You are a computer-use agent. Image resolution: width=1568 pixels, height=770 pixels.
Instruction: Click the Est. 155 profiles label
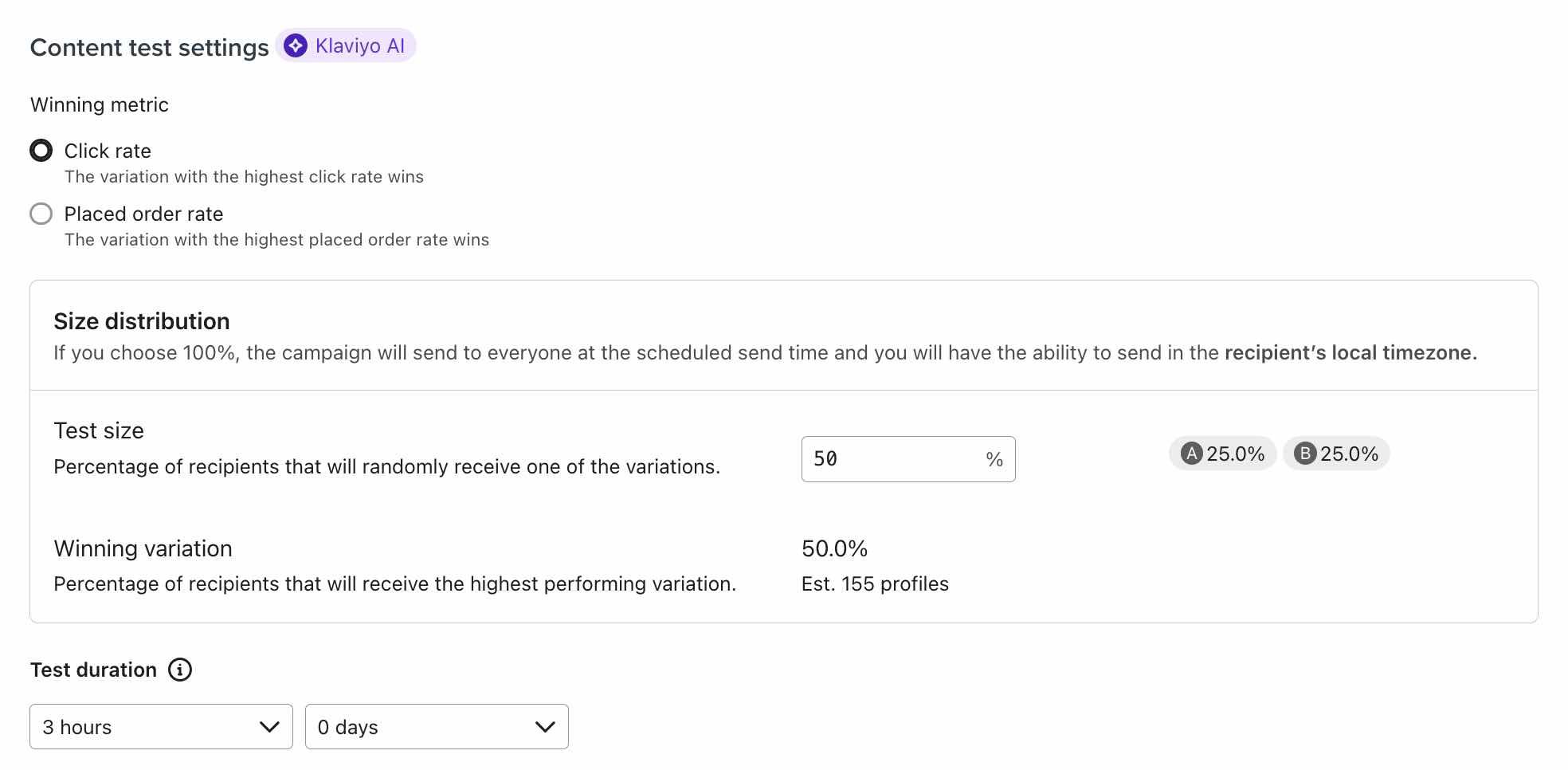875,583
